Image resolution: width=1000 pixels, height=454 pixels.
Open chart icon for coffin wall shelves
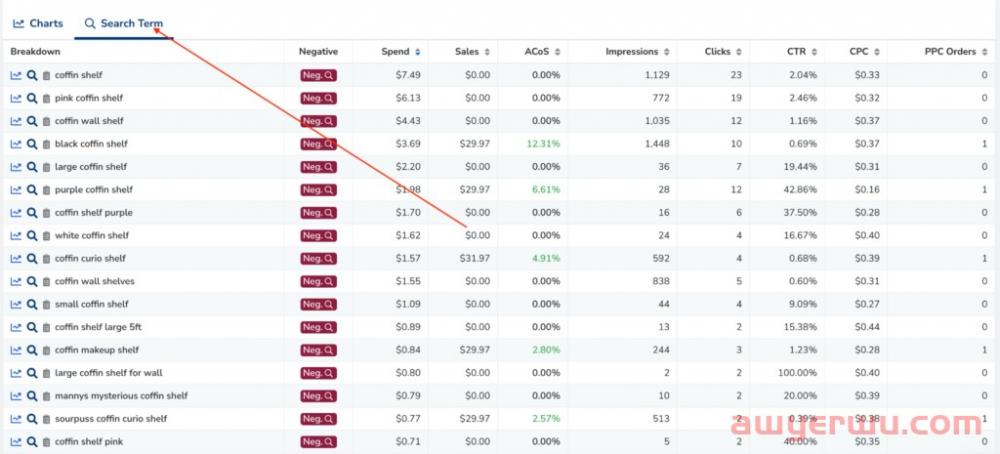tap(16, 281)
